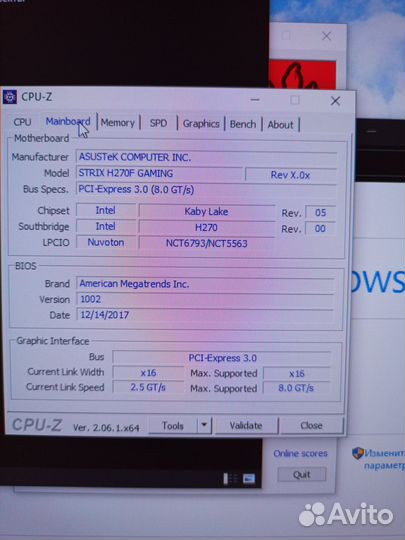405x540 pixels.
Task: Select the Mainboard tab
Action: tap(68, 122)
